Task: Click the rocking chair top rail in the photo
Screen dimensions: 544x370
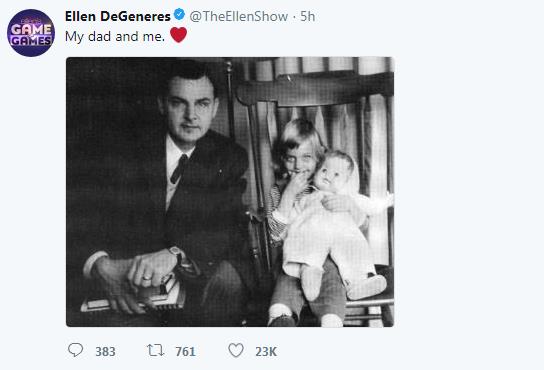Action: (315, 90)
